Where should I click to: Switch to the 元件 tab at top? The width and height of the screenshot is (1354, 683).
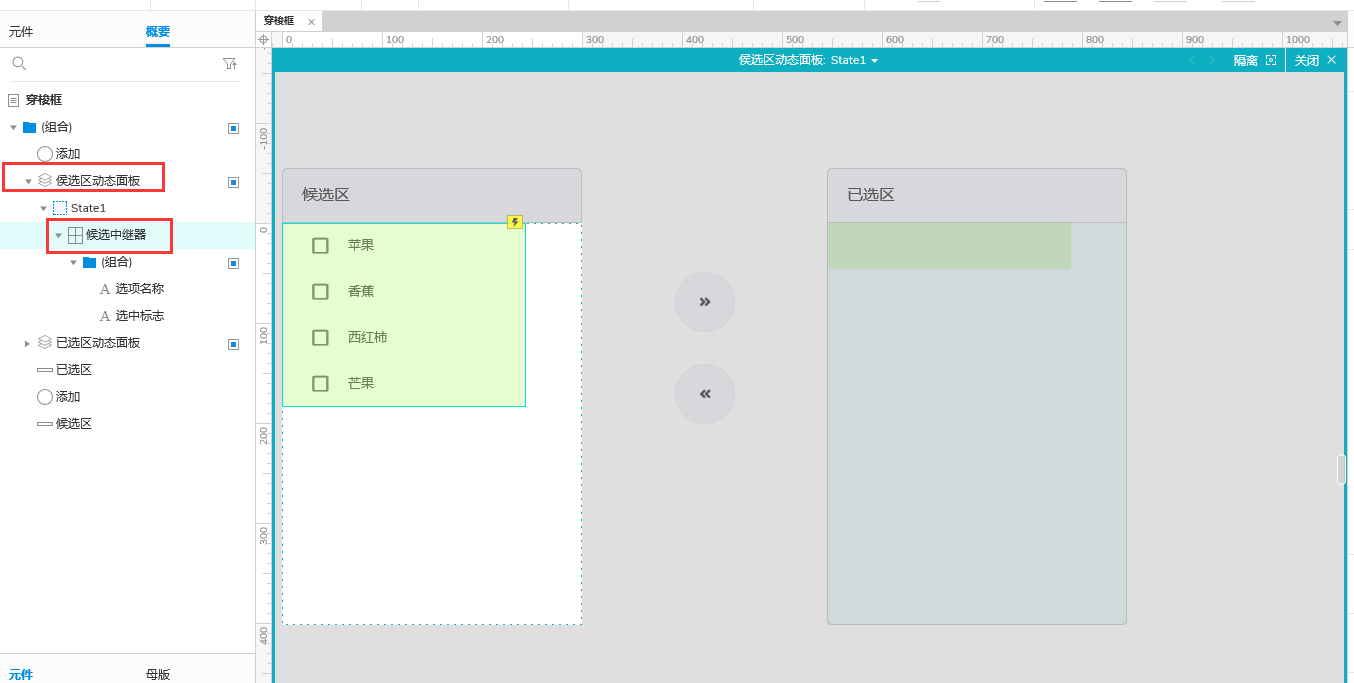pos(21,32)
